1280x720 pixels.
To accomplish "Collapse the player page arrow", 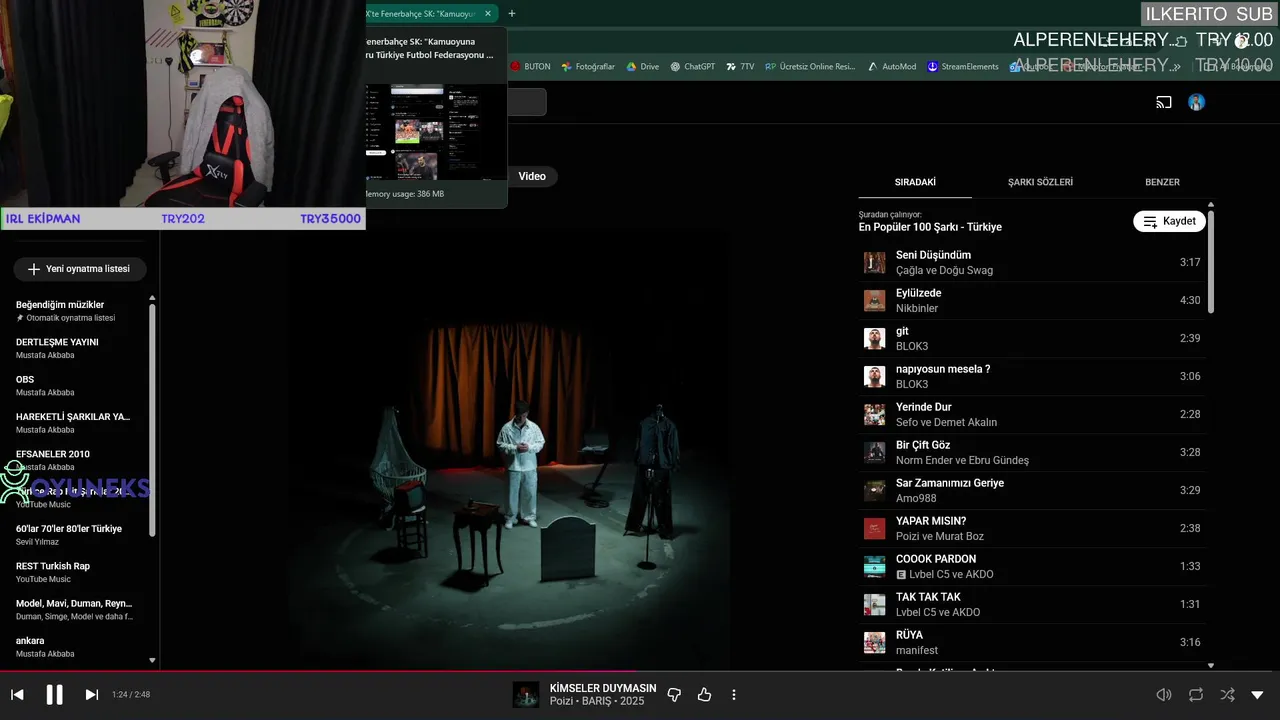I will pos(1258,694).
